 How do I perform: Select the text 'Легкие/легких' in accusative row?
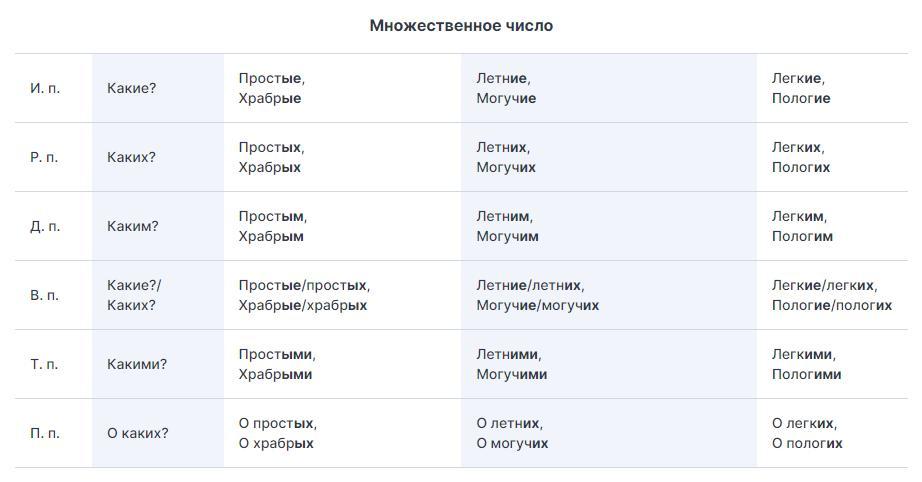pyautogui.click(x=823, y=285)
